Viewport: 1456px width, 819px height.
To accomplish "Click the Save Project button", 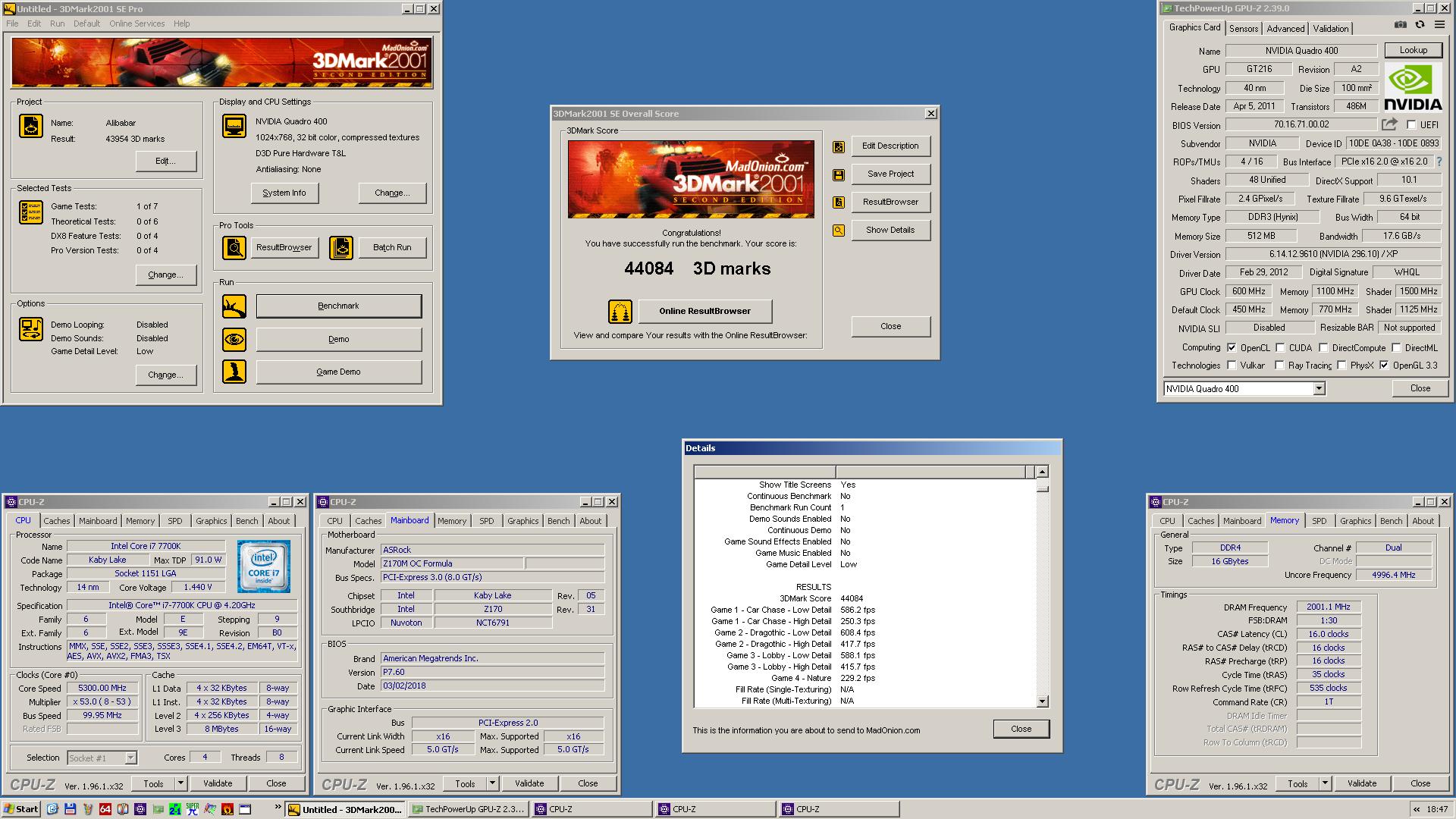I will tap(890, 174).
